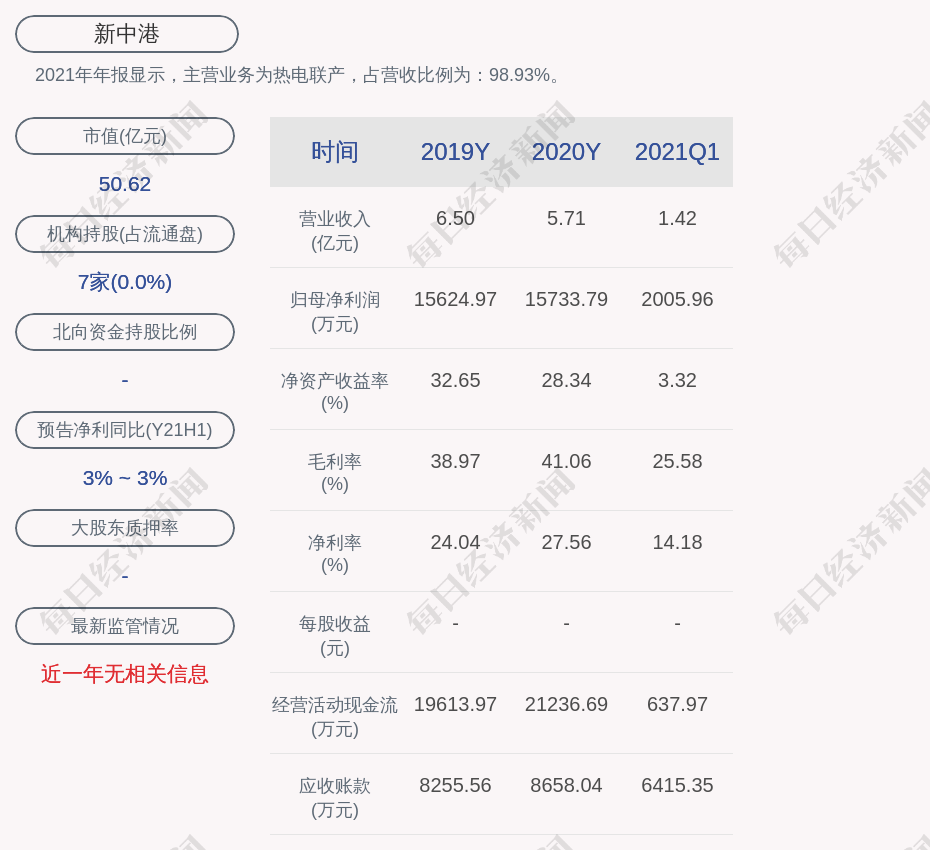This screenshot has height=850, width=930.
Task: Click the 营业收入(亿元) row label
Action: 335,230
